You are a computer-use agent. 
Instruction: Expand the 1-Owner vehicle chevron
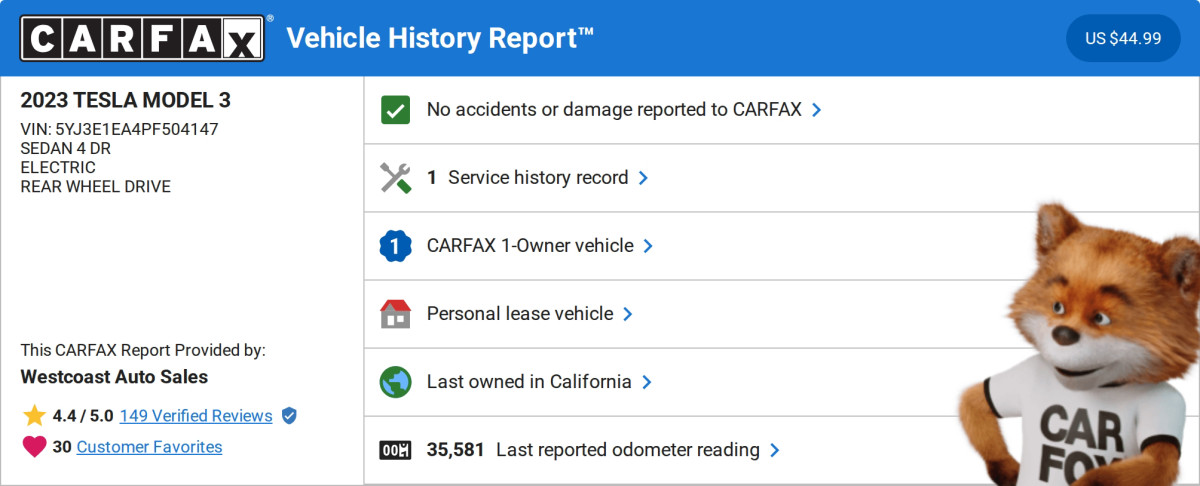point(648,246)
